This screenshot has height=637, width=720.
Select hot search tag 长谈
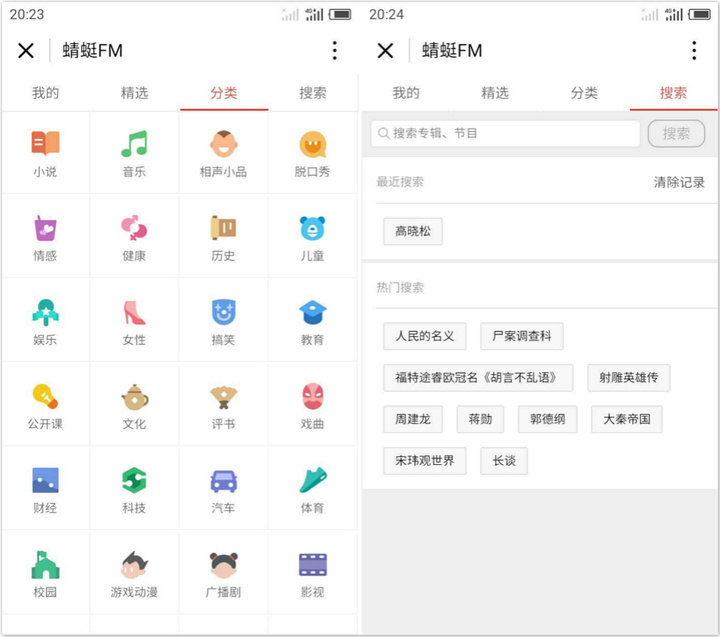click(504, 461)
